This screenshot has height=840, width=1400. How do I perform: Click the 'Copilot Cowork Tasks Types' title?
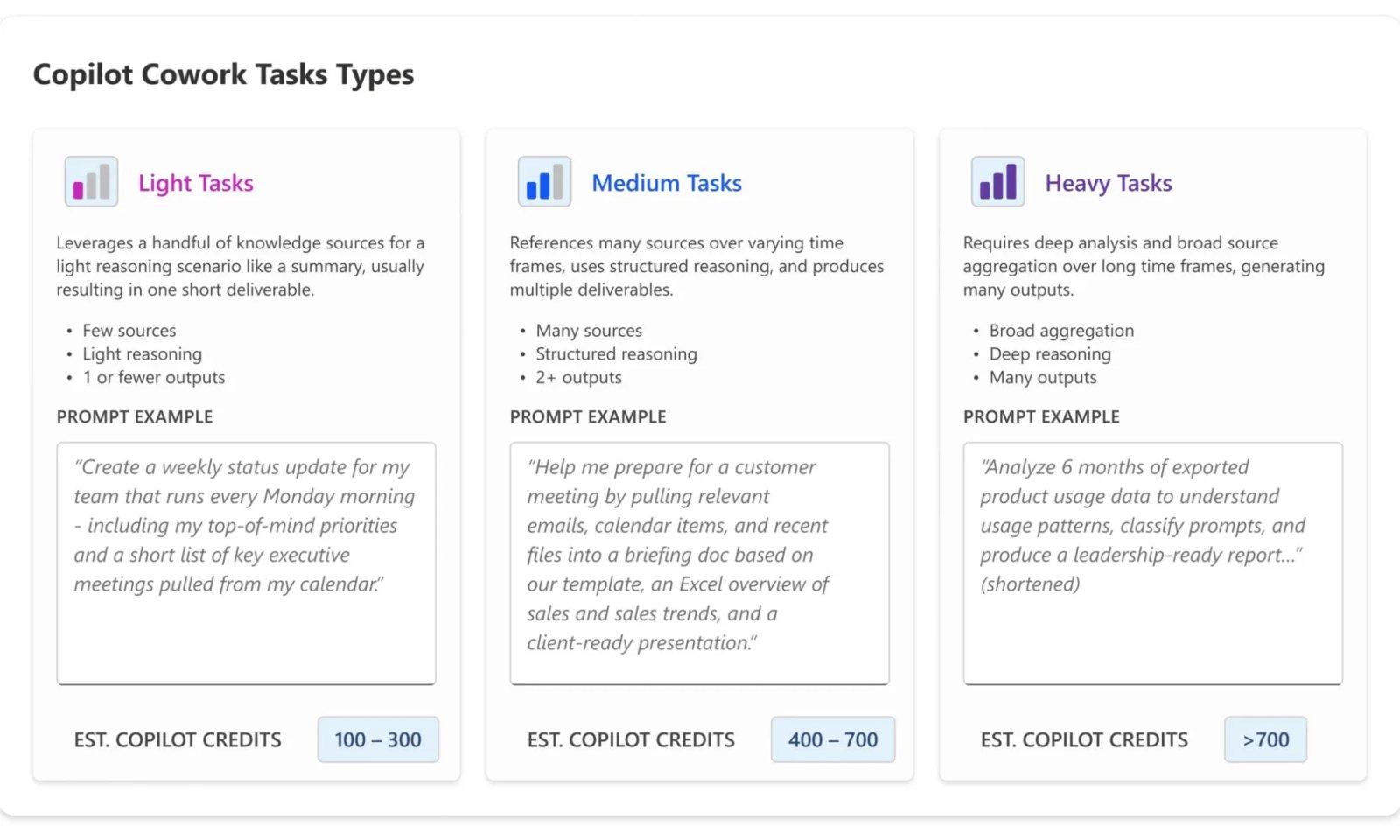tap(224, 74)
